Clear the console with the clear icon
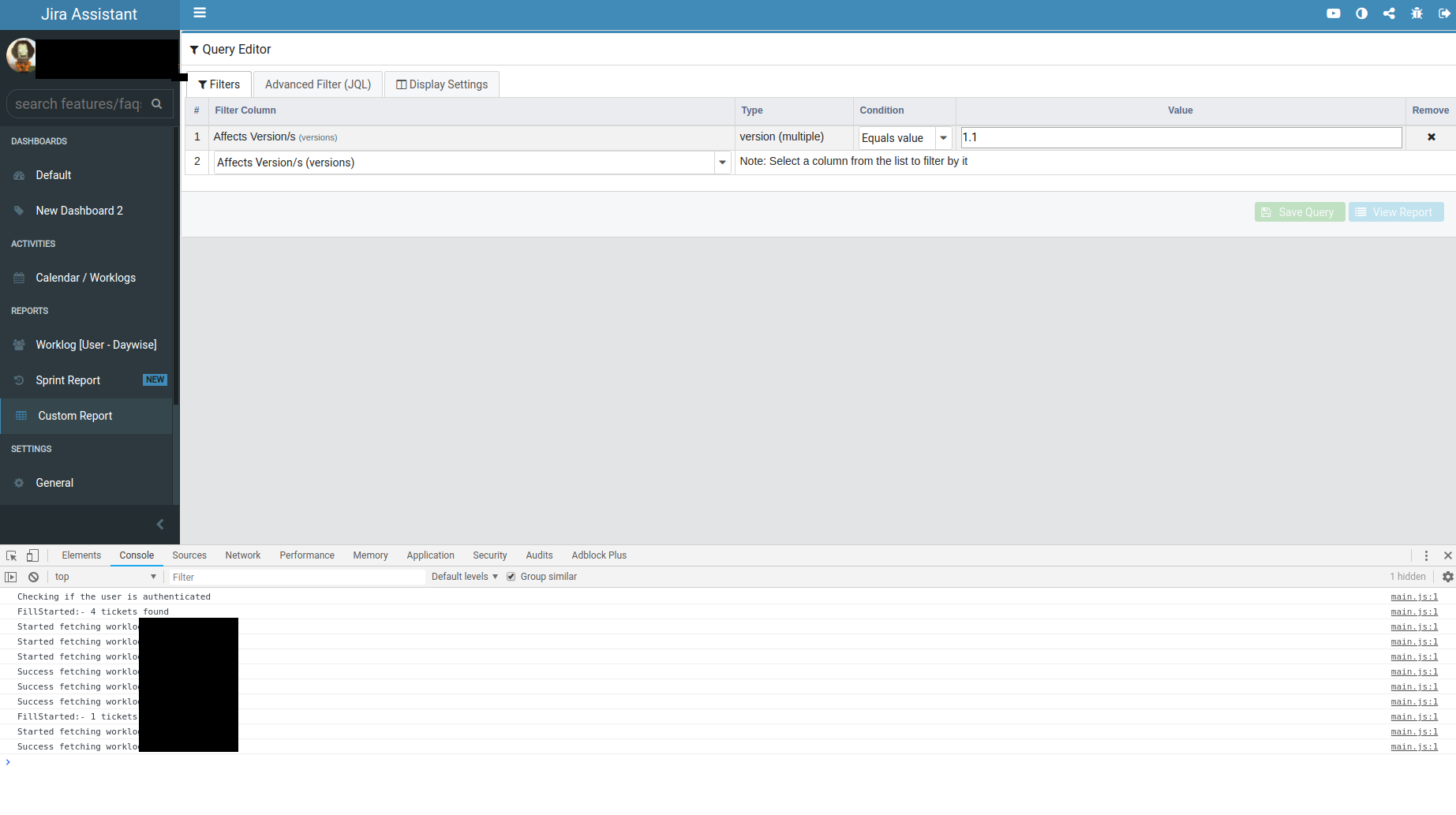 [33, 577]
